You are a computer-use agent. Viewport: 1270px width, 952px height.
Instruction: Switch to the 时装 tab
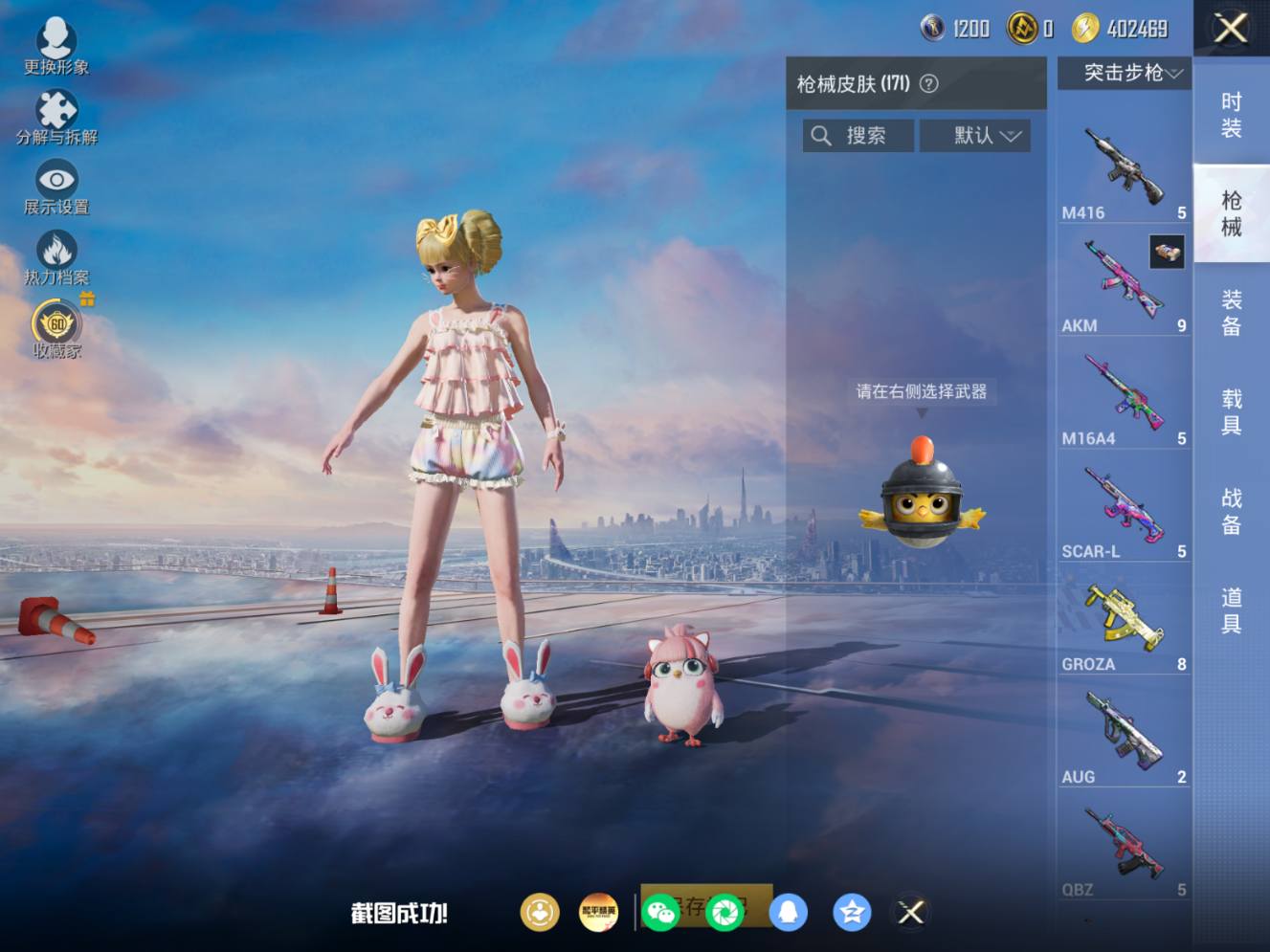coord(1231,115)
